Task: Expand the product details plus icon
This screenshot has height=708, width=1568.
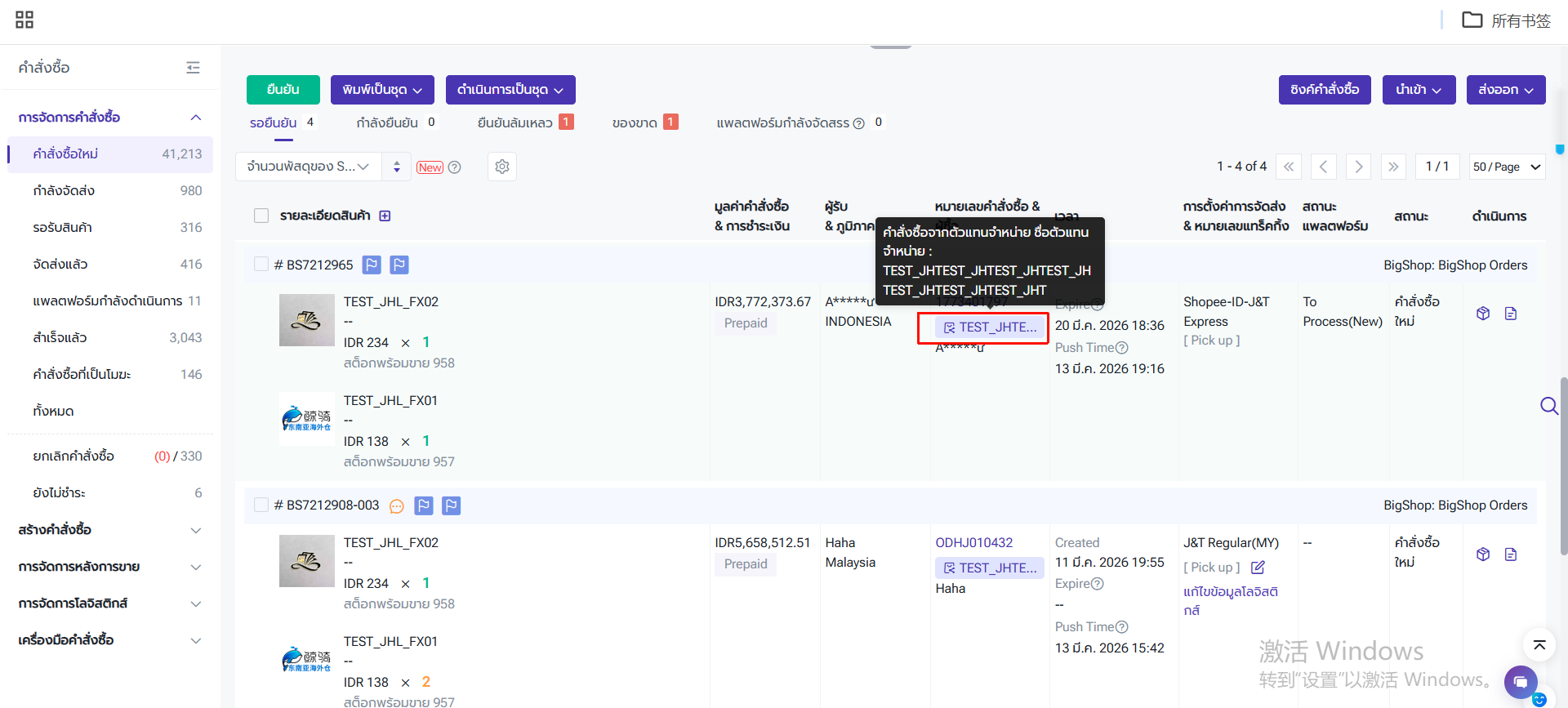Action: [385, 216]
